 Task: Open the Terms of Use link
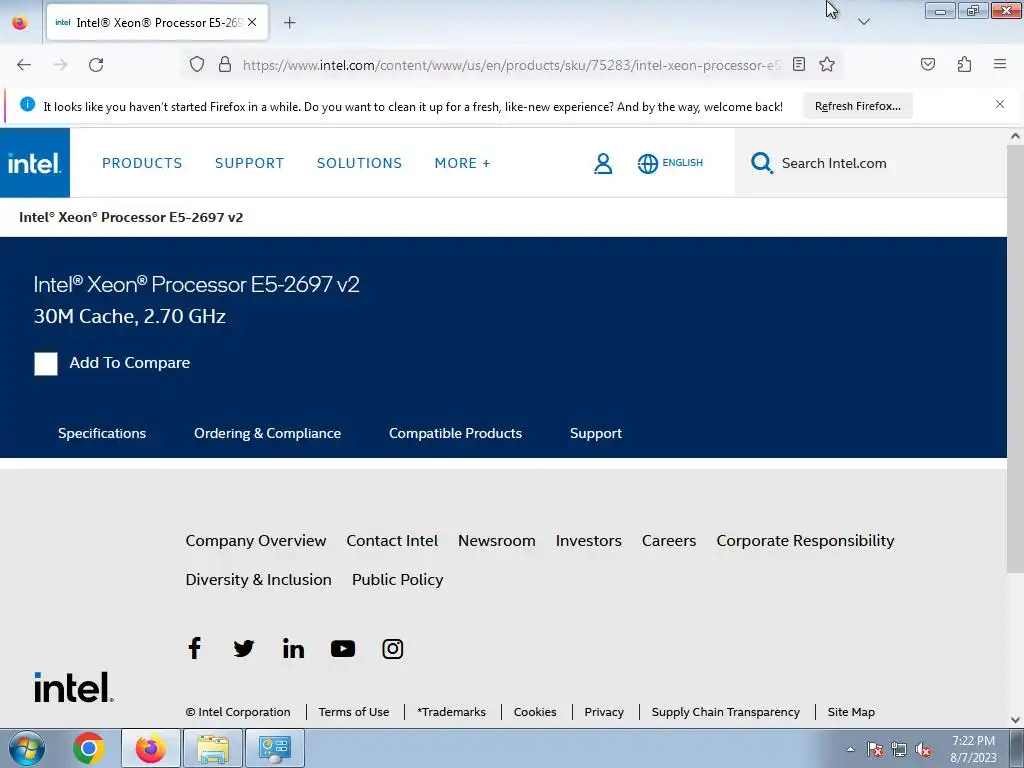coord(353,712)
